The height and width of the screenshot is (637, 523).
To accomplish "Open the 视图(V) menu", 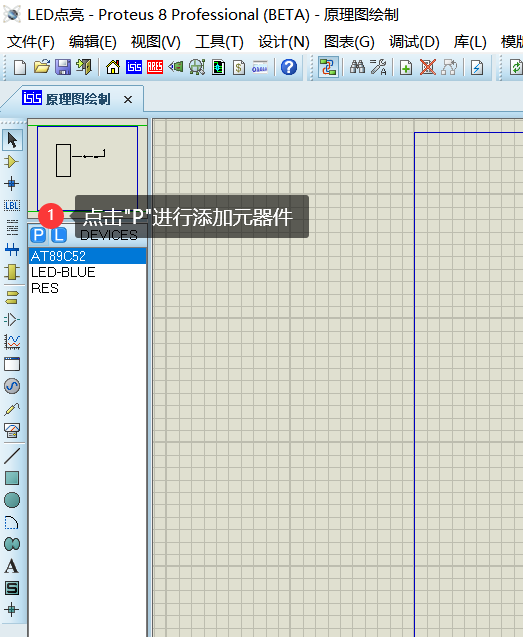I will click(x=155, y=42).
